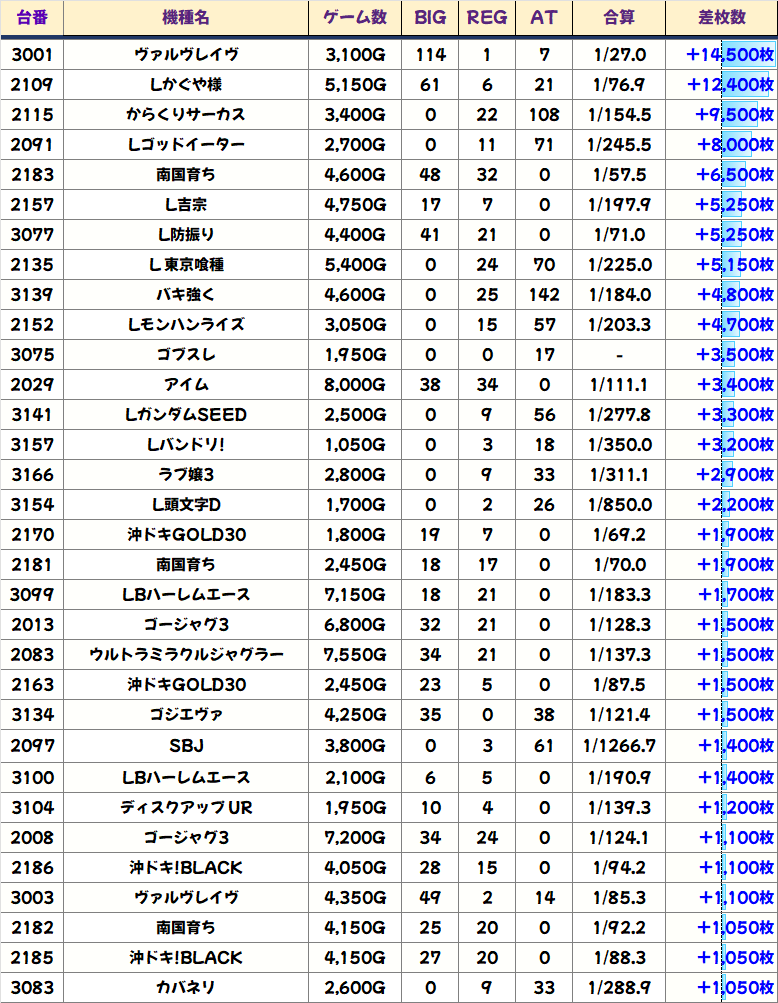
Task: Click the ラブ嬢3 machine name
Action: pyautogui.click(x=186, y=475)
